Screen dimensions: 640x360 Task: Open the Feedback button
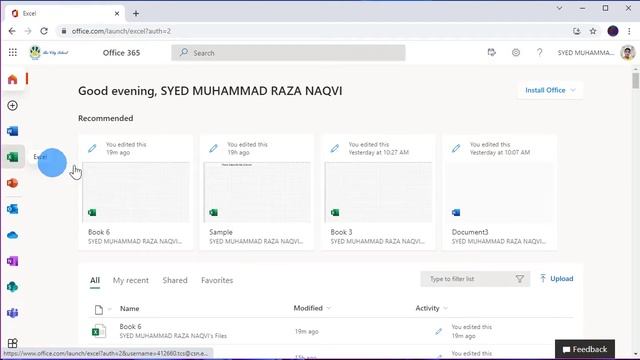584,349
